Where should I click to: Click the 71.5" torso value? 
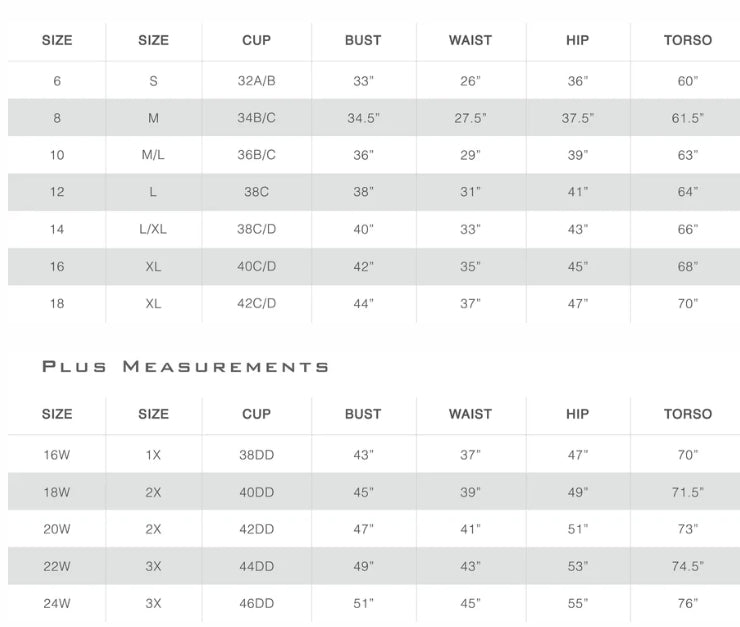click(x=688, y=492)
